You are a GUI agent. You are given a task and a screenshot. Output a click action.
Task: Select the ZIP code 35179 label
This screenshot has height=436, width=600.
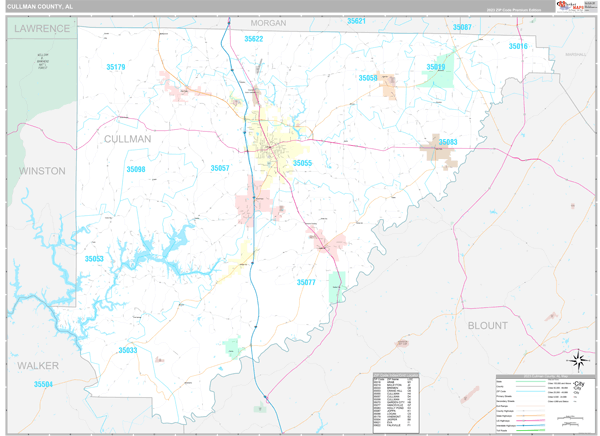[116, 67]
